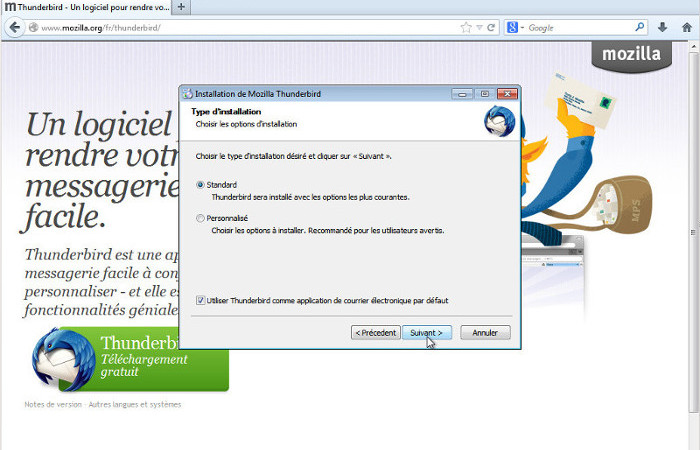
Task: Click the Thunderbird logo in installer header
Action: click(500, 121)
